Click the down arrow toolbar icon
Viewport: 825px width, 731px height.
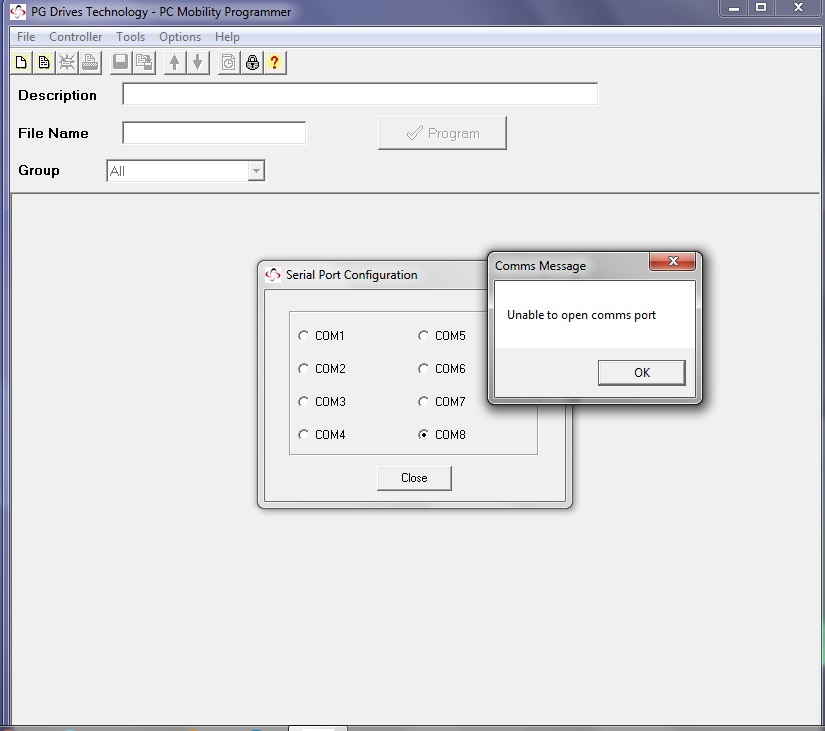(197, 62)
